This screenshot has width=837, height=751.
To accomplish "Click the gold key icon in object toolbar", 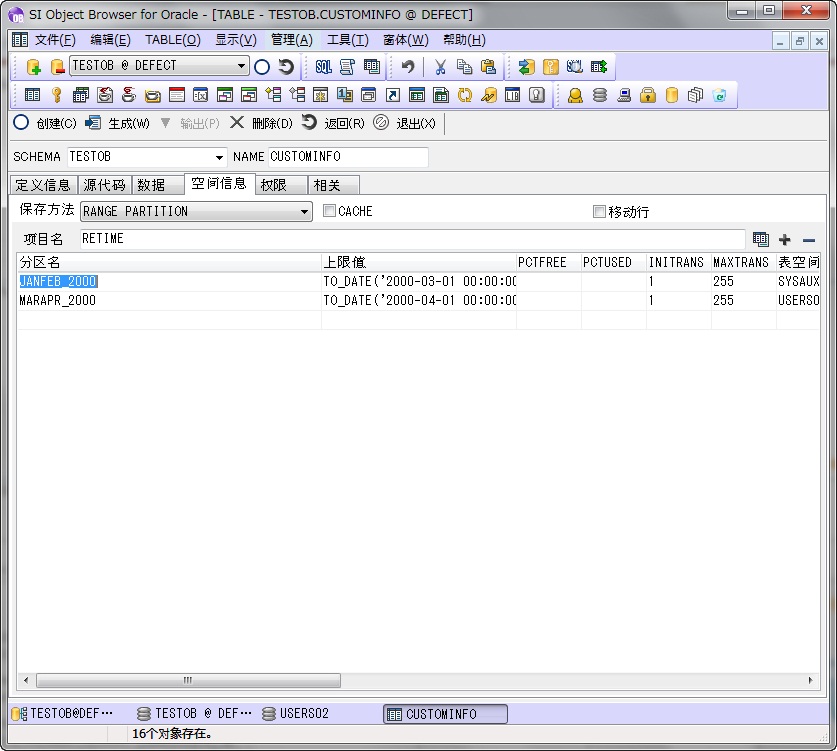I will point(57,95).
